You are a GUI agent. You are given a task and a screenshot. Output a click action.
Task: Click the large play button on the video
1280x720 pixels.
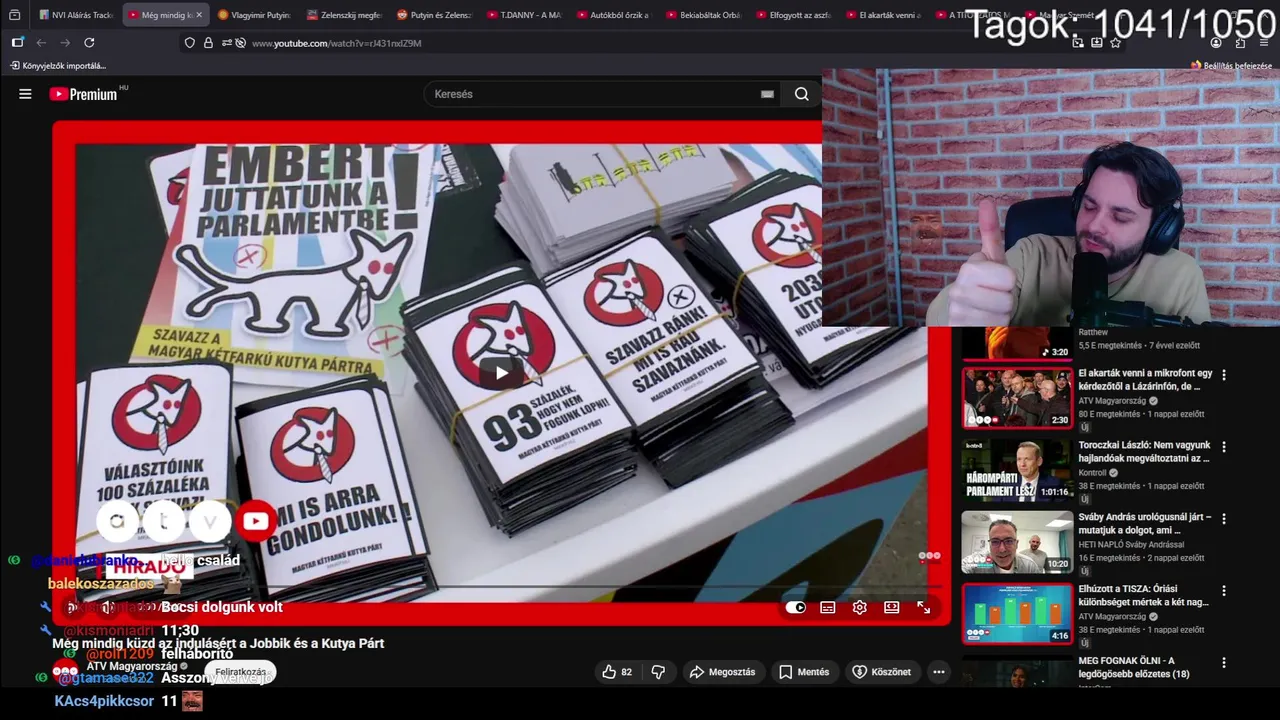point(502,373)
